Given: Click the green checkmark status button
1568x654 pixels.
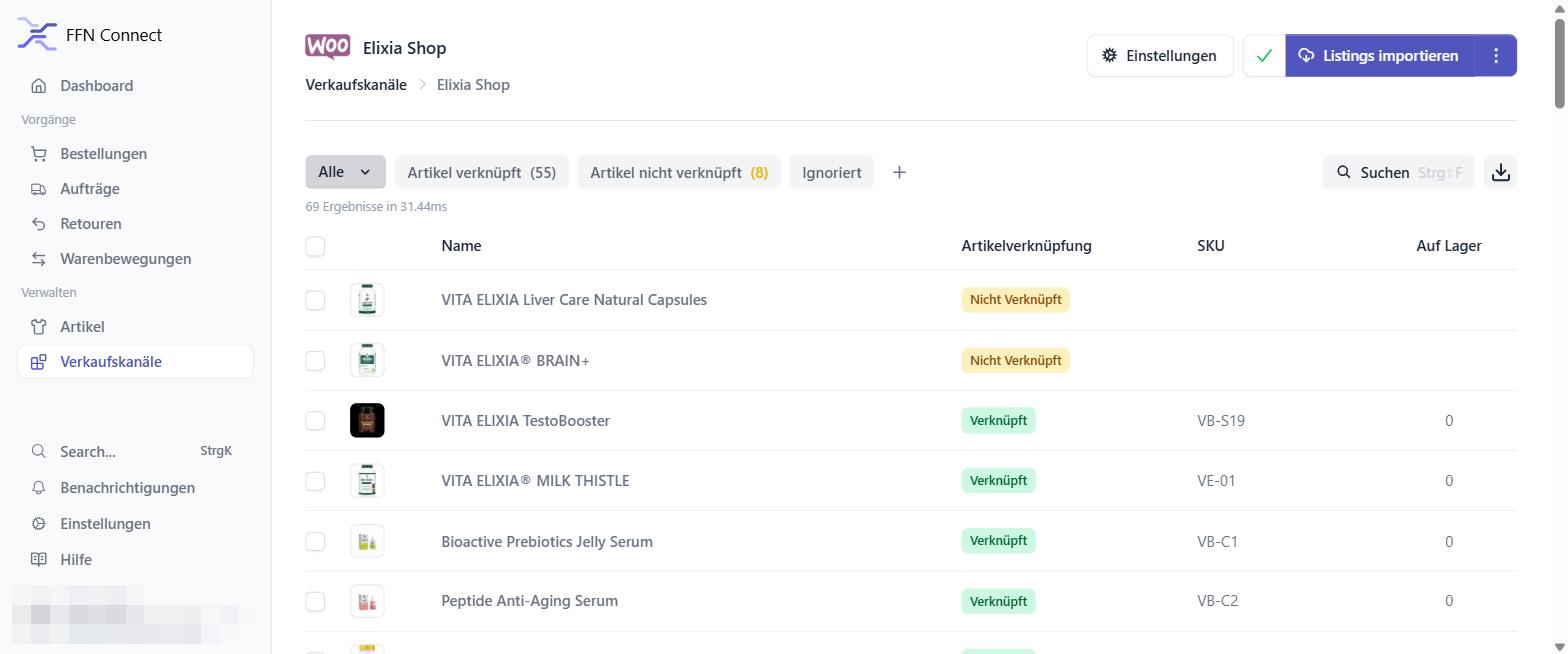Looking at the screenshot, I should 1264,56.
